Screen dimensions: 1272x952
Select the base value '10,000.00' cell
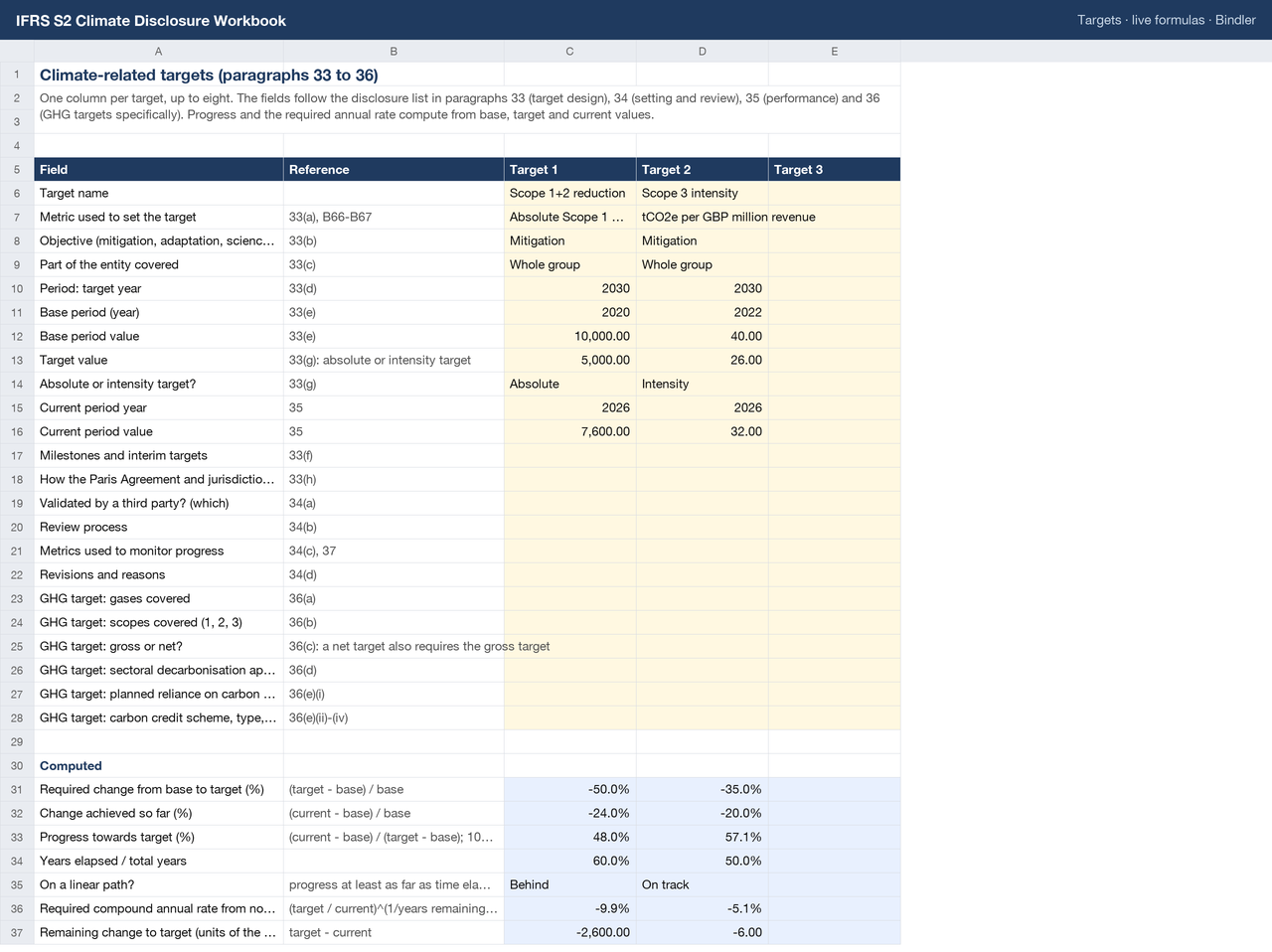point(569,337)
